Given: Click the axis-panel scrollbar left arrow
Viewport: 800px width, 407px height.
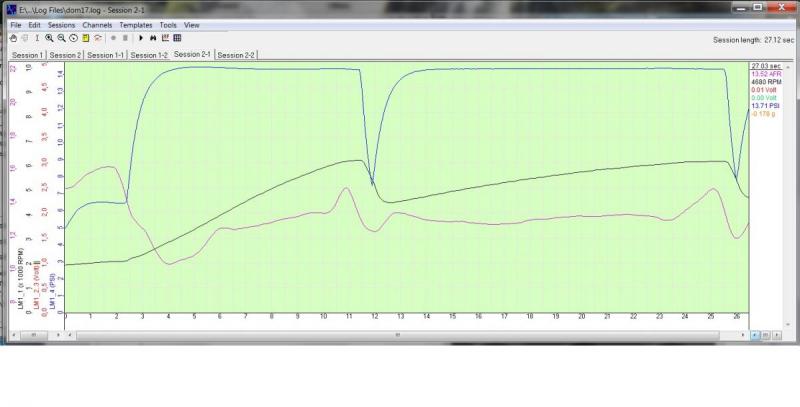Looking at the screenshot, I should click(13, 335).
